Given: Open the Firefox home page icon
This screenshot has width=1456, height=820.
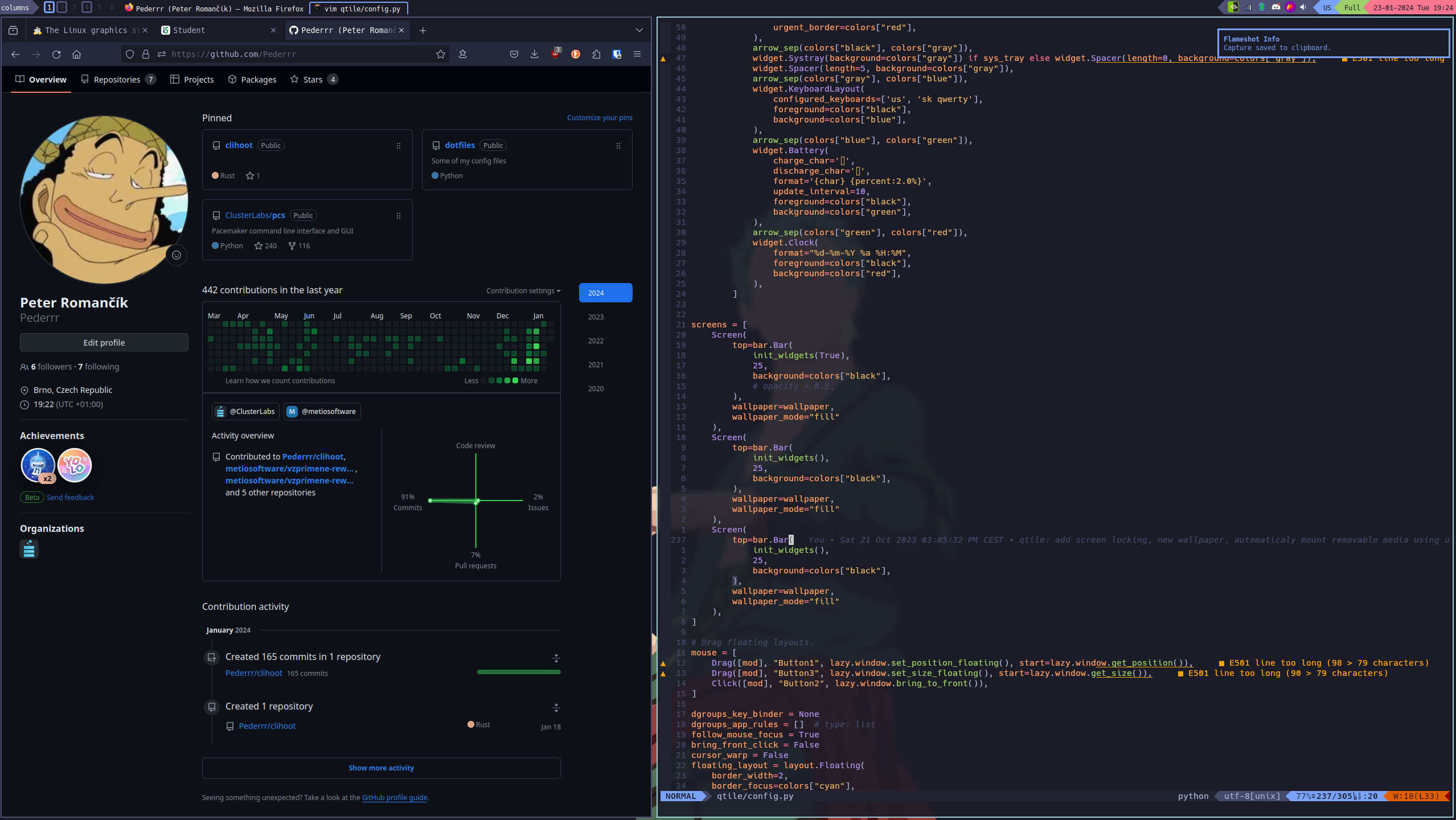Looking at the screenshot, I should click(77, 54).
